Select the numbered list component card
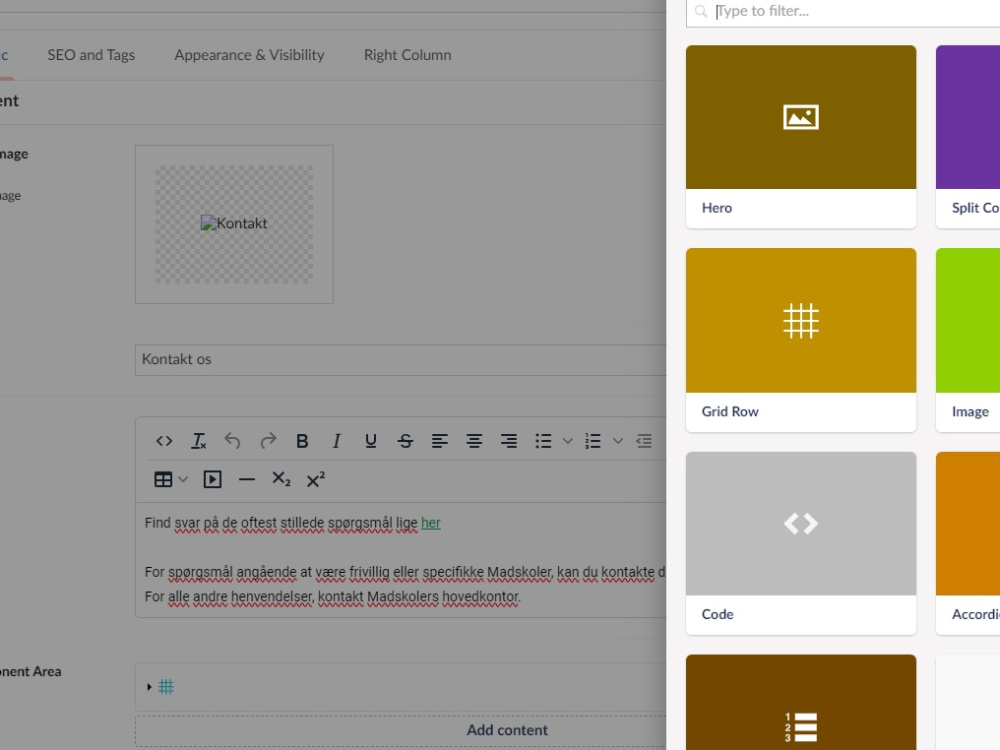 (801, 702)
